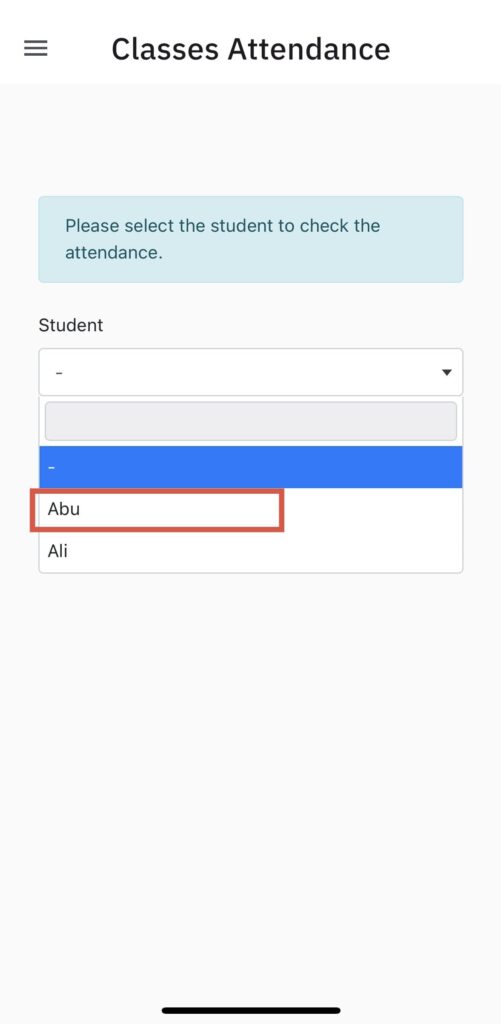Tap the three-line icon beside the title
Viewport: 501px width, 1024px height.
pos(35,48)
